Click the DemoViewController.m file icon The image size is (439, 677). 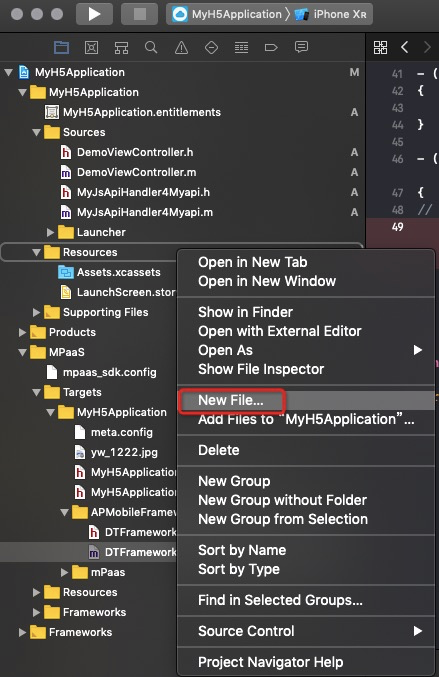(x=66, y=172)
